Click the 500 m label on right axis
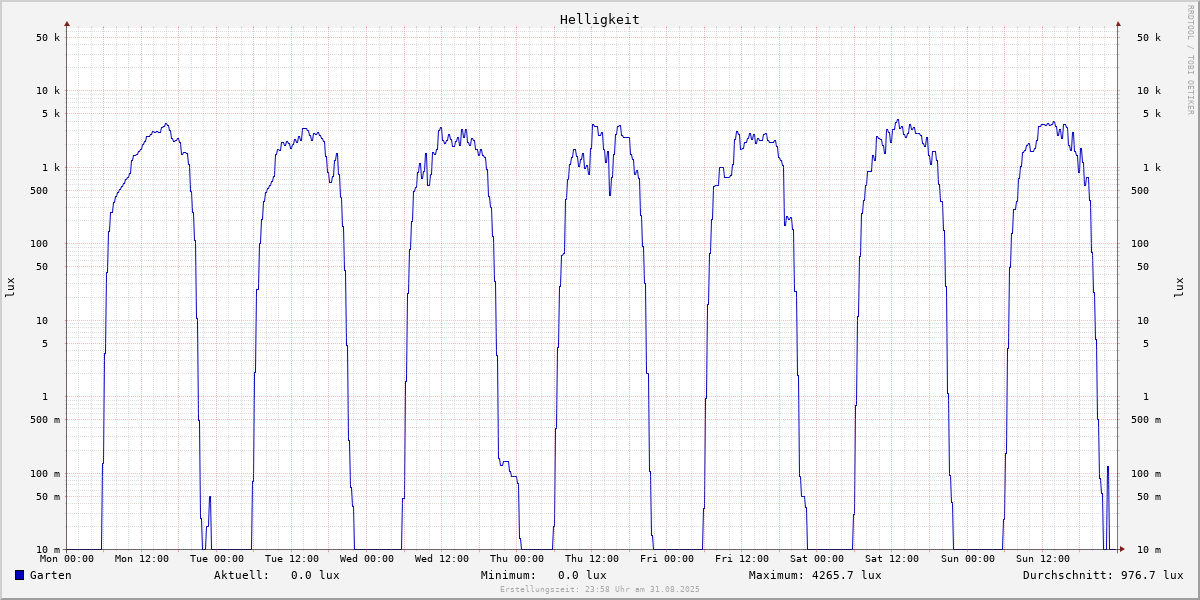Image resolution: width=1200 pixels, height=600 pixels. (x=1148, y=420)
